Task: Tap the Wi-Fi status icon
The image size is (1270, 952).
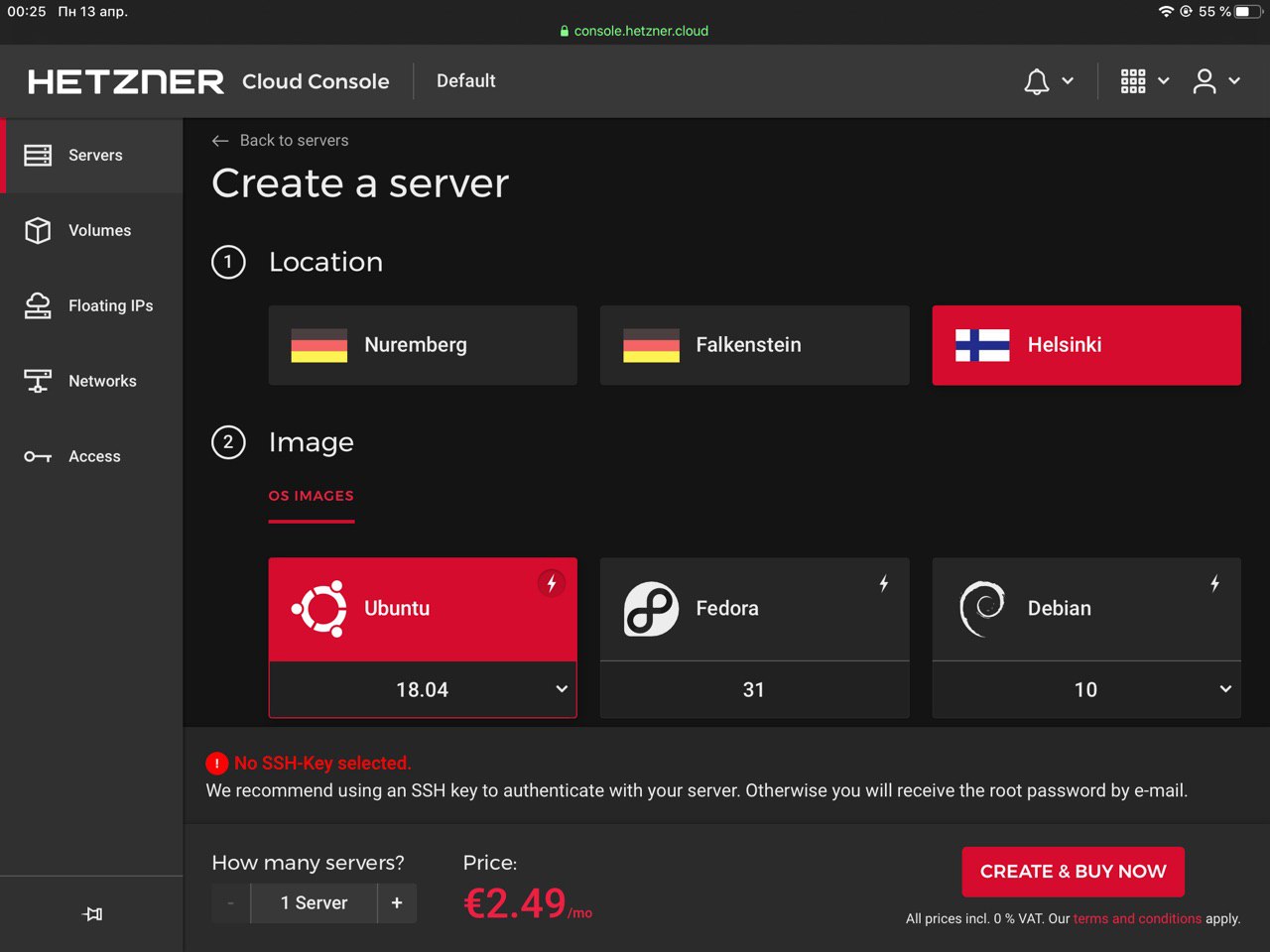Action: click(1166, 12)
